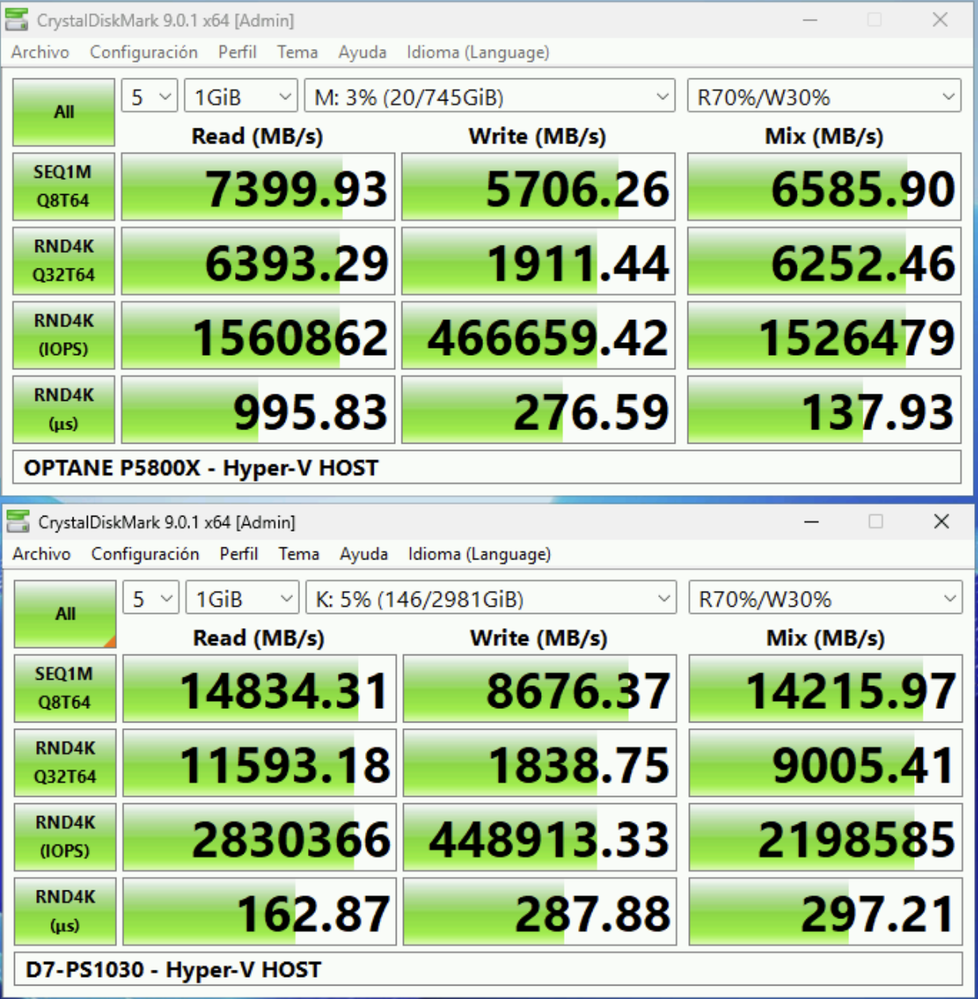Click the sequential read result 7399.93

[x=258, y=187]
